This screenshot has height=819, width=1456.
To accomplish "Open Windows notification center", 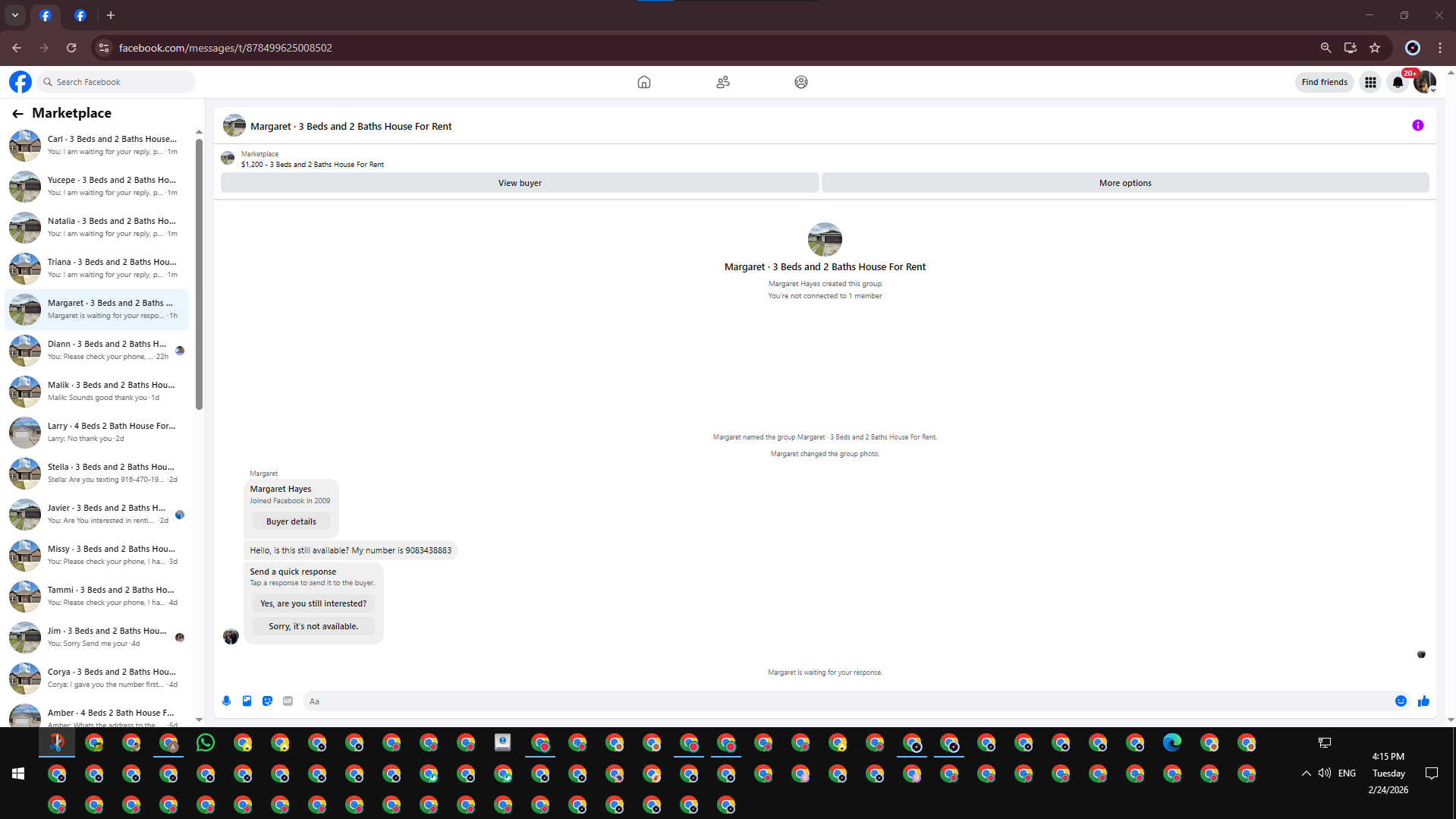I will [x=1432, y=773].
